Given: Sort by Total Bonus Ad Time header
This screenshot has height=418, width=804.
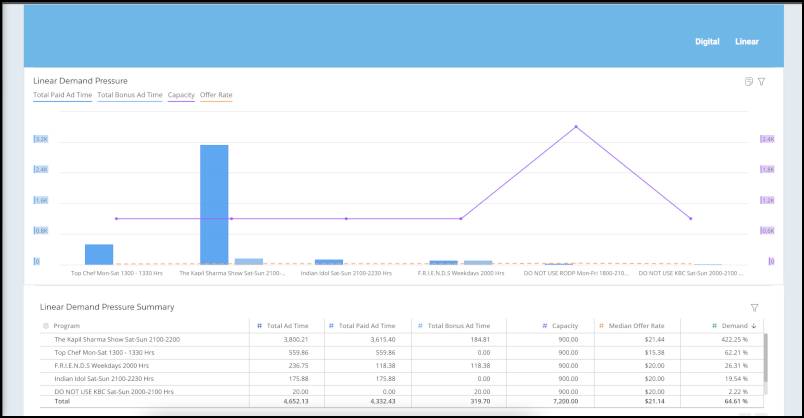Looking at the screenshot, I should coord(458,326).
